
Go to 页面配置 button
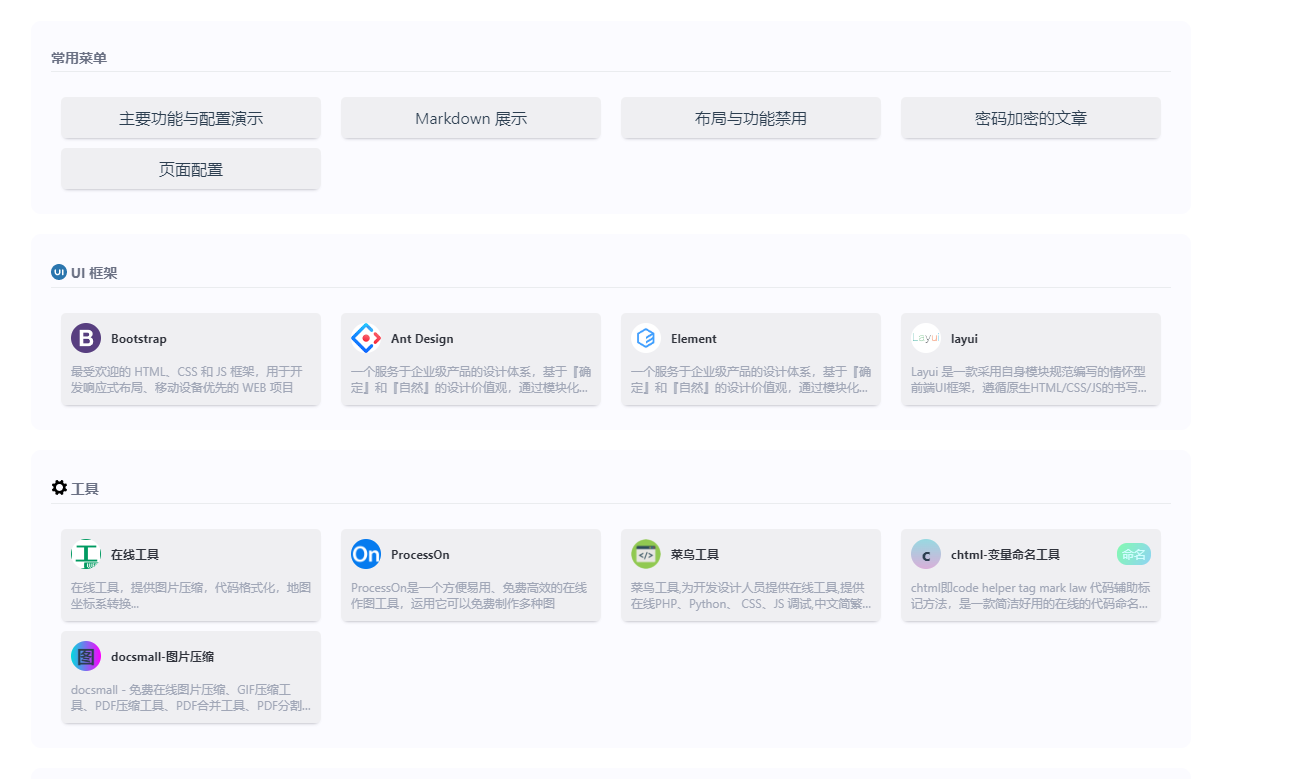click(191, 169)
